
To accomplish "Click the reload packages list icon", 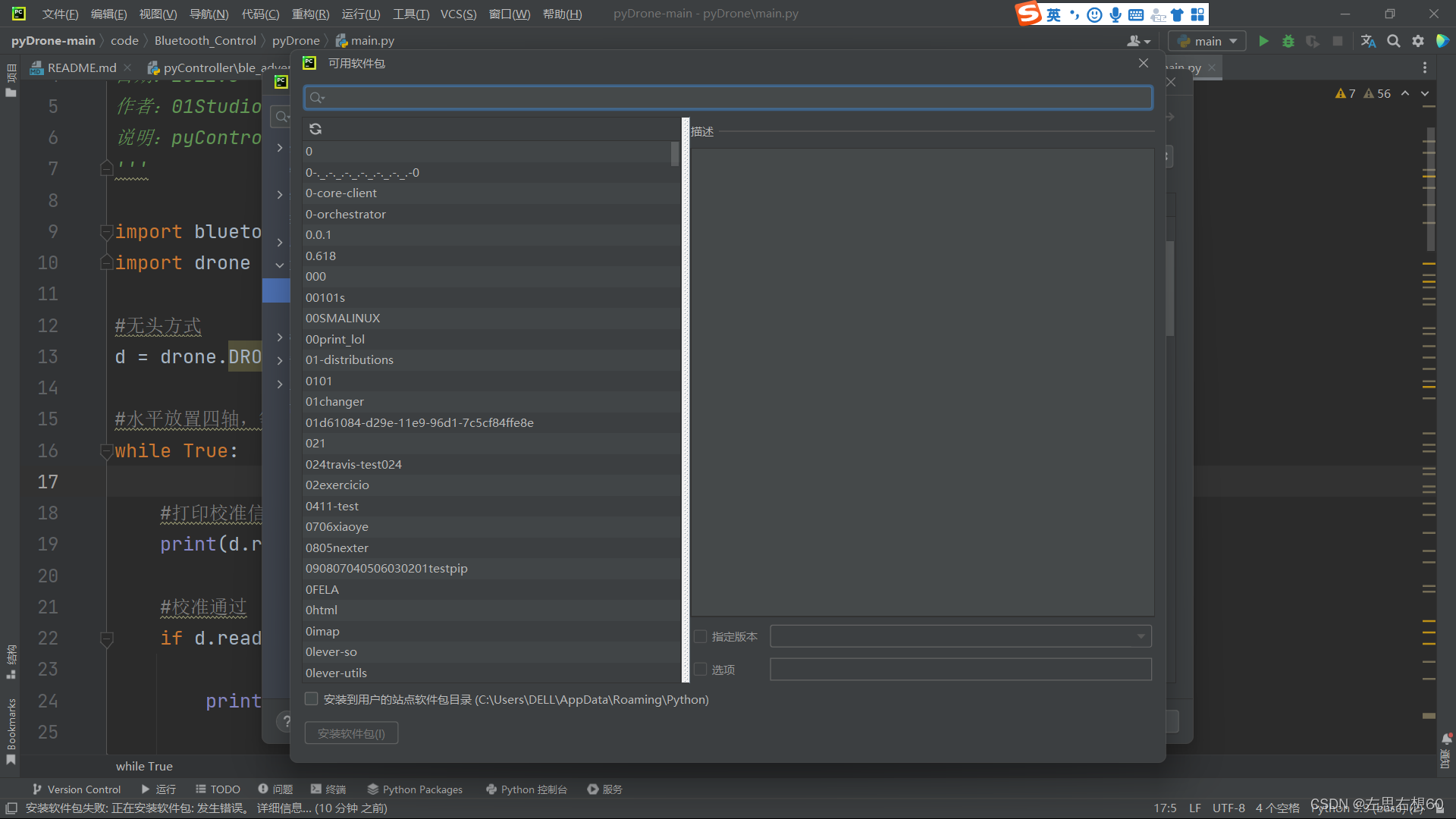I will pyautogui.click(x=315, y=129).
